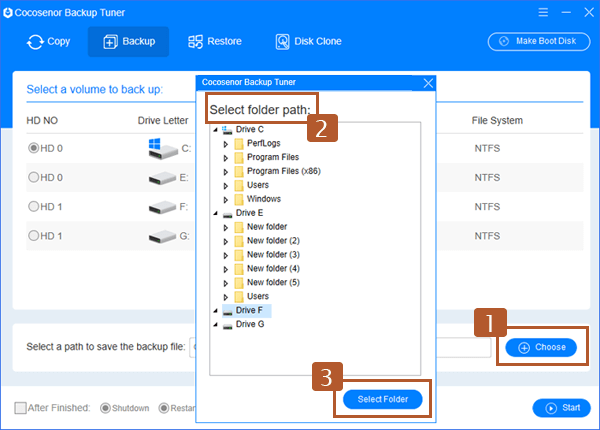Screen dimensions: 600x430
Task: Expand the New folder (5) arrow
Action: pyautogui.click(x=226, y=283)
